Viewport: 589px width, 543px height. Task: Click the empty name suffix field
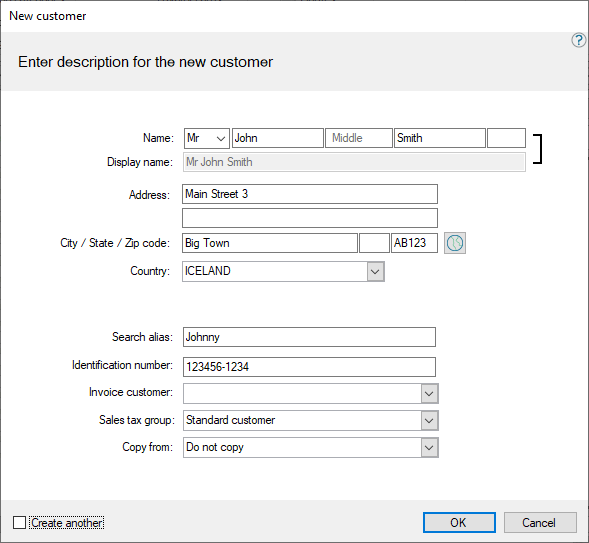pos(506,138)
